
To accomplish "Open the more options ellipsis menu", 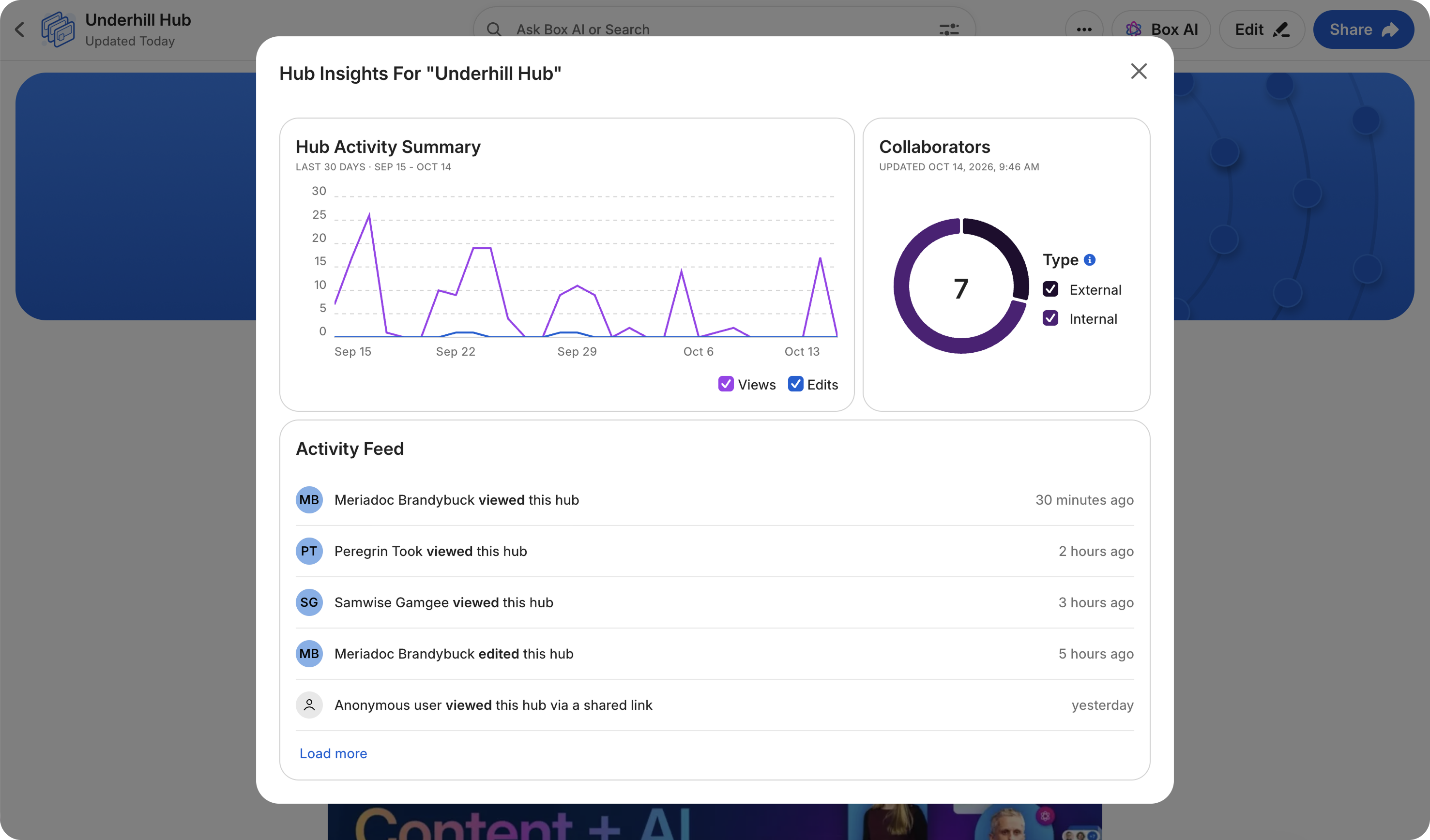I will (1084, 30).
